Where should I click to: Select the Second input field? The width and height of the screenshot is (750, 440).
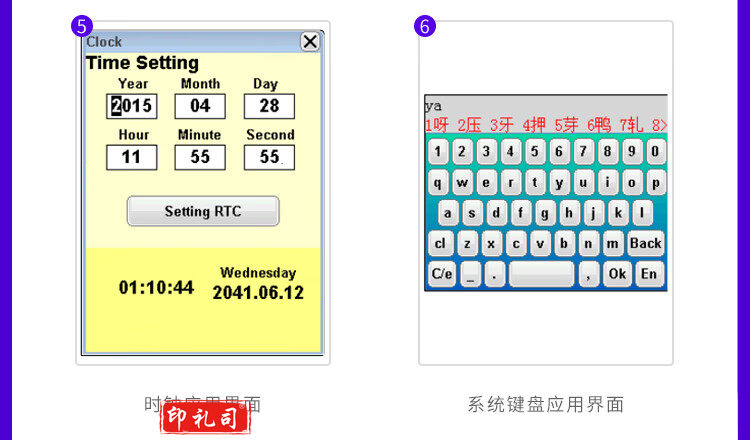[269, 157]
